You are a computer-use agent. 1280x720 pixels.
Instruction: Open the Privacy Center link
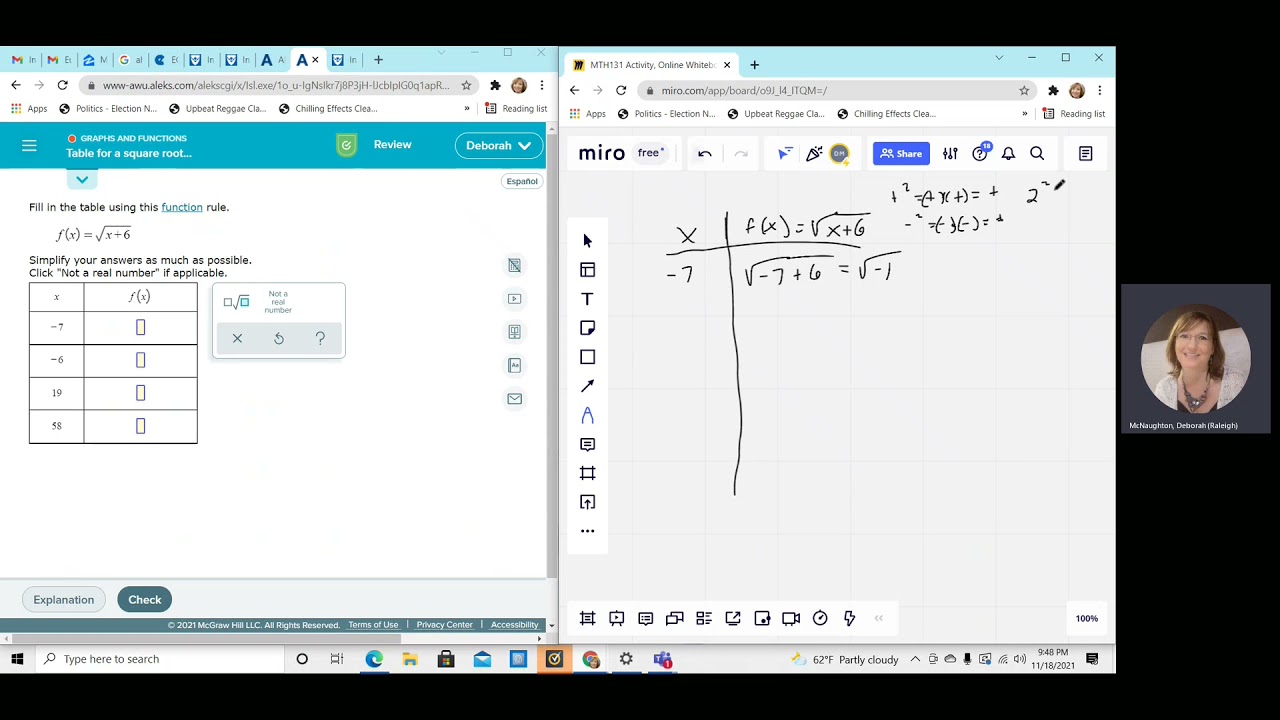click(x=444, y=625)
